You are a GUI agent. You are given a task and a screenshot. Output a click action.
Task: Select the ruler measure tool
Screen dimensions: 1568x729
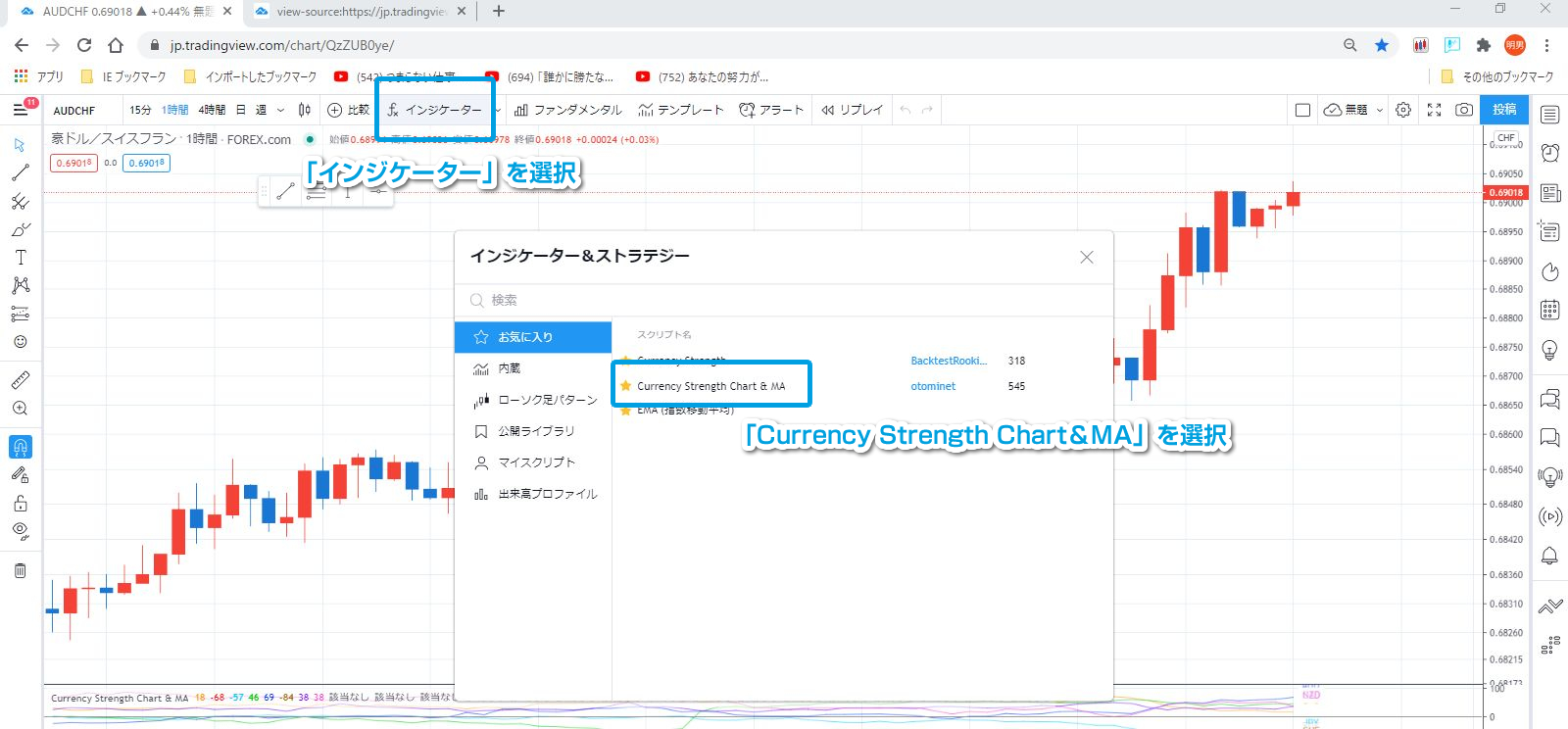click(x=20, y=379)
